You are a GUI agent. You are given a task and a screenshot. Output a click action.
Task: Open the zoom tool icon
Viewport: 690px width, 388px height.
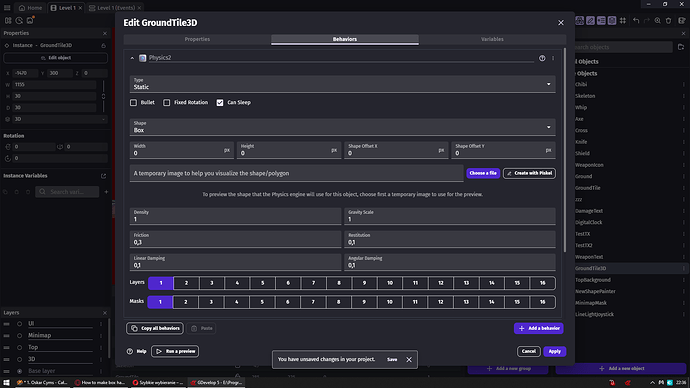[x=657, y=20]
